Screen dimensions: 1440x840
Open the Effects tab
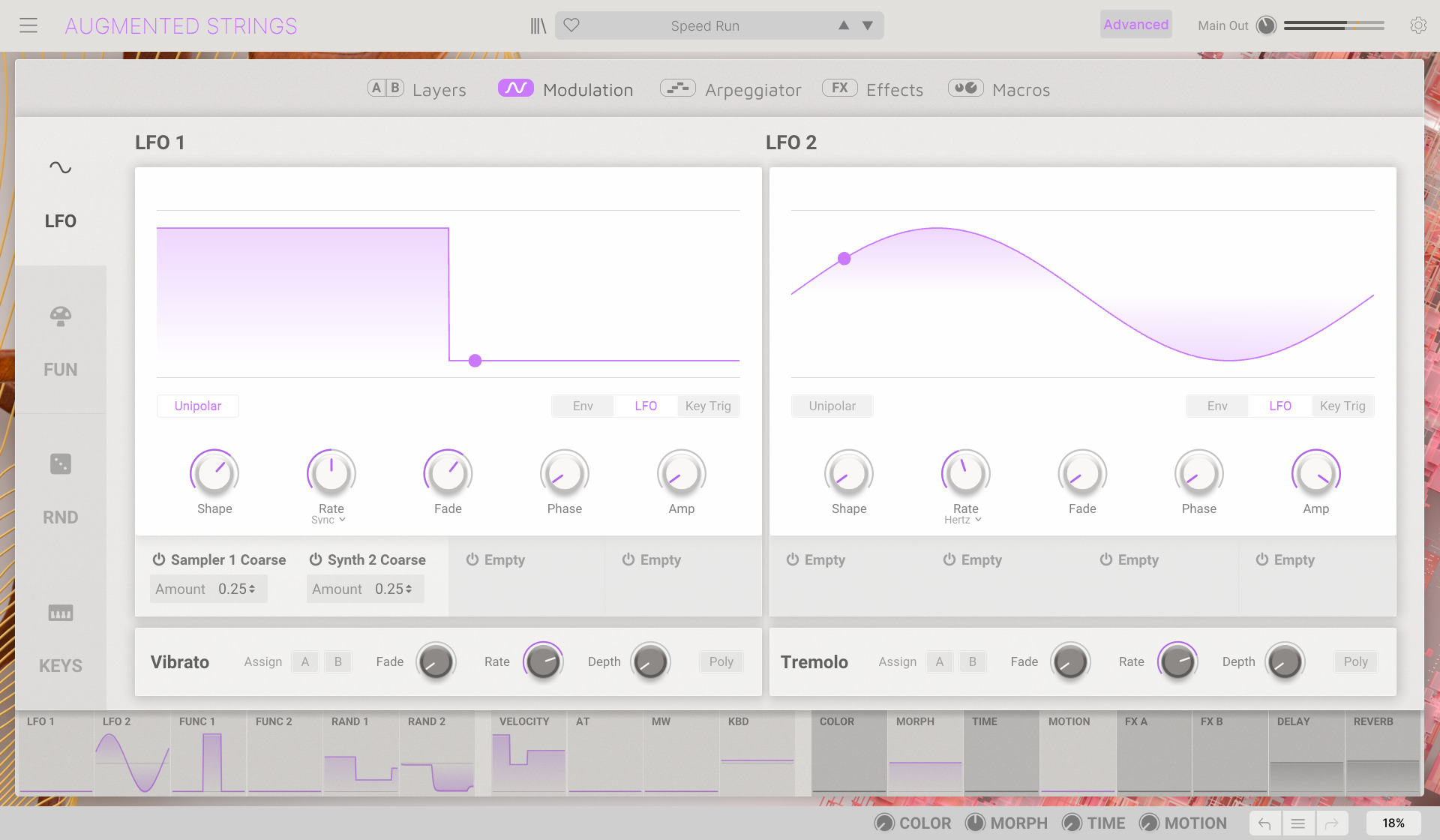(x=873, y=89)
